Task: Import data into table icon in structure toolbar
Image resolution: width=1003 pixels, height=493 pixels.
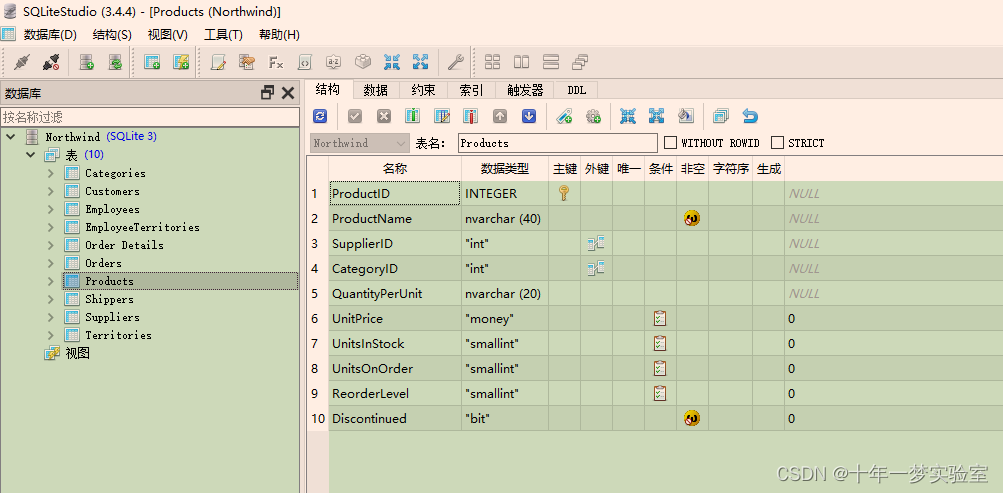Action: 628,116
